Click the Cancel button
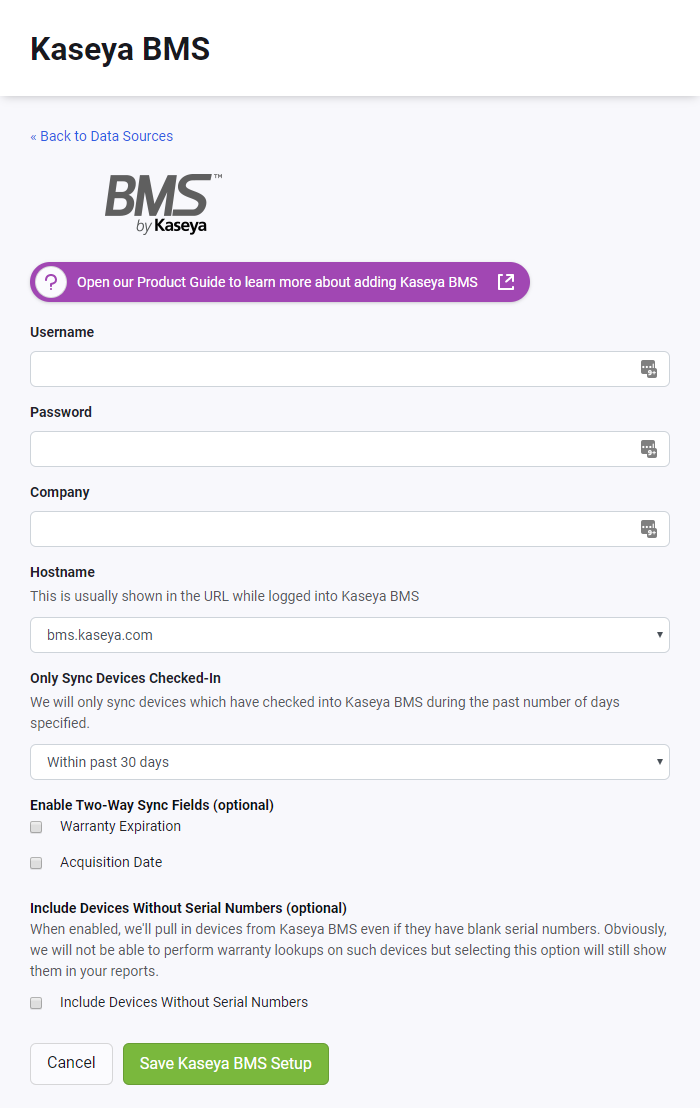This screenshot has height=1108, width=700. coord(71,1064)
